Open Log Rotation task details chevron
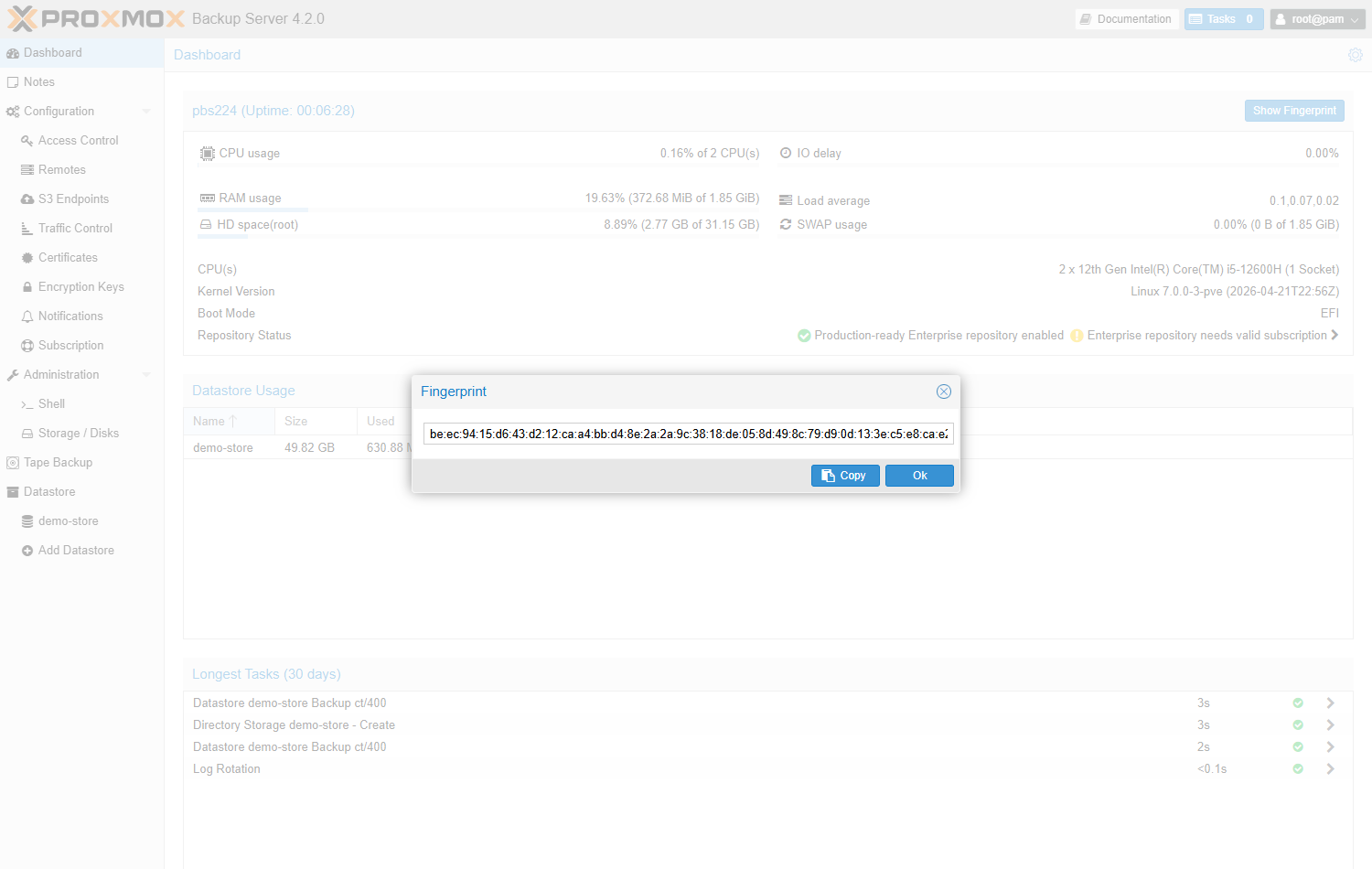1372x869 pixels. [x=1331, y=769]
